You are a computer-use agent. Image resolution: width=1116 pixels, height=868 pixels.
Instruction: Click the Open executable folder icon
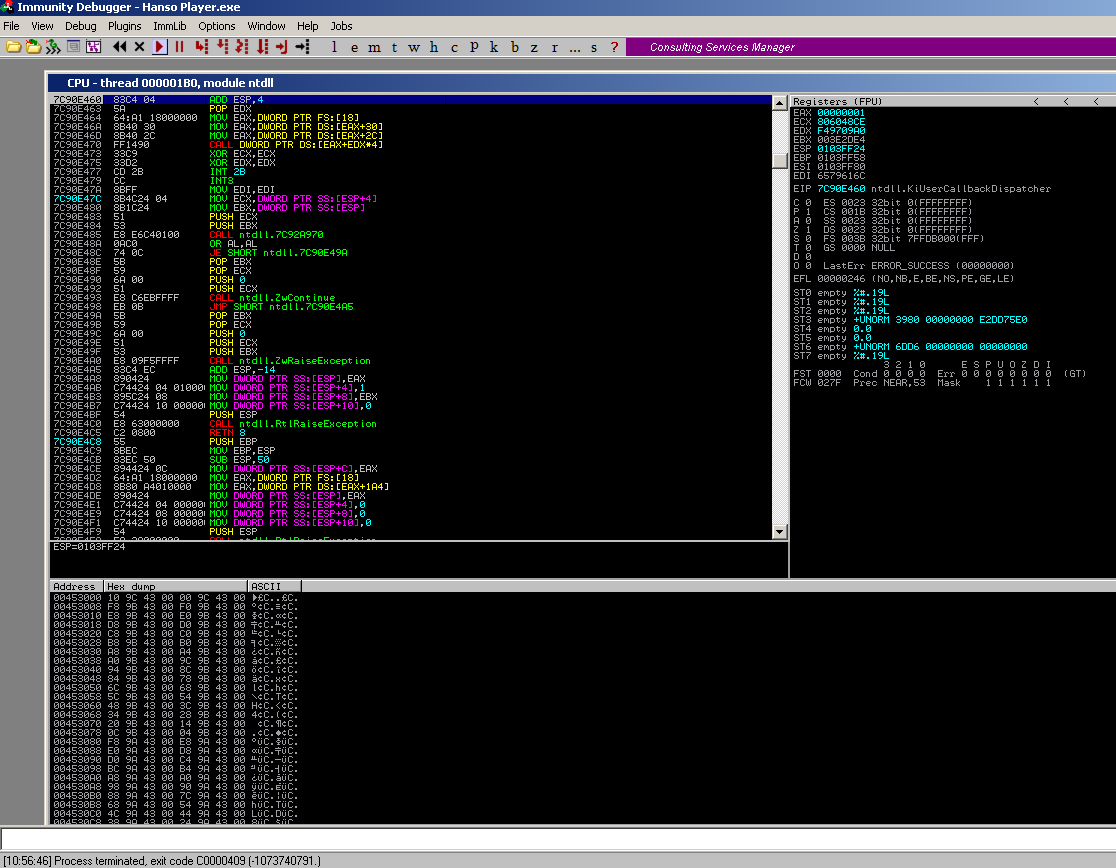tap(14, 47)
